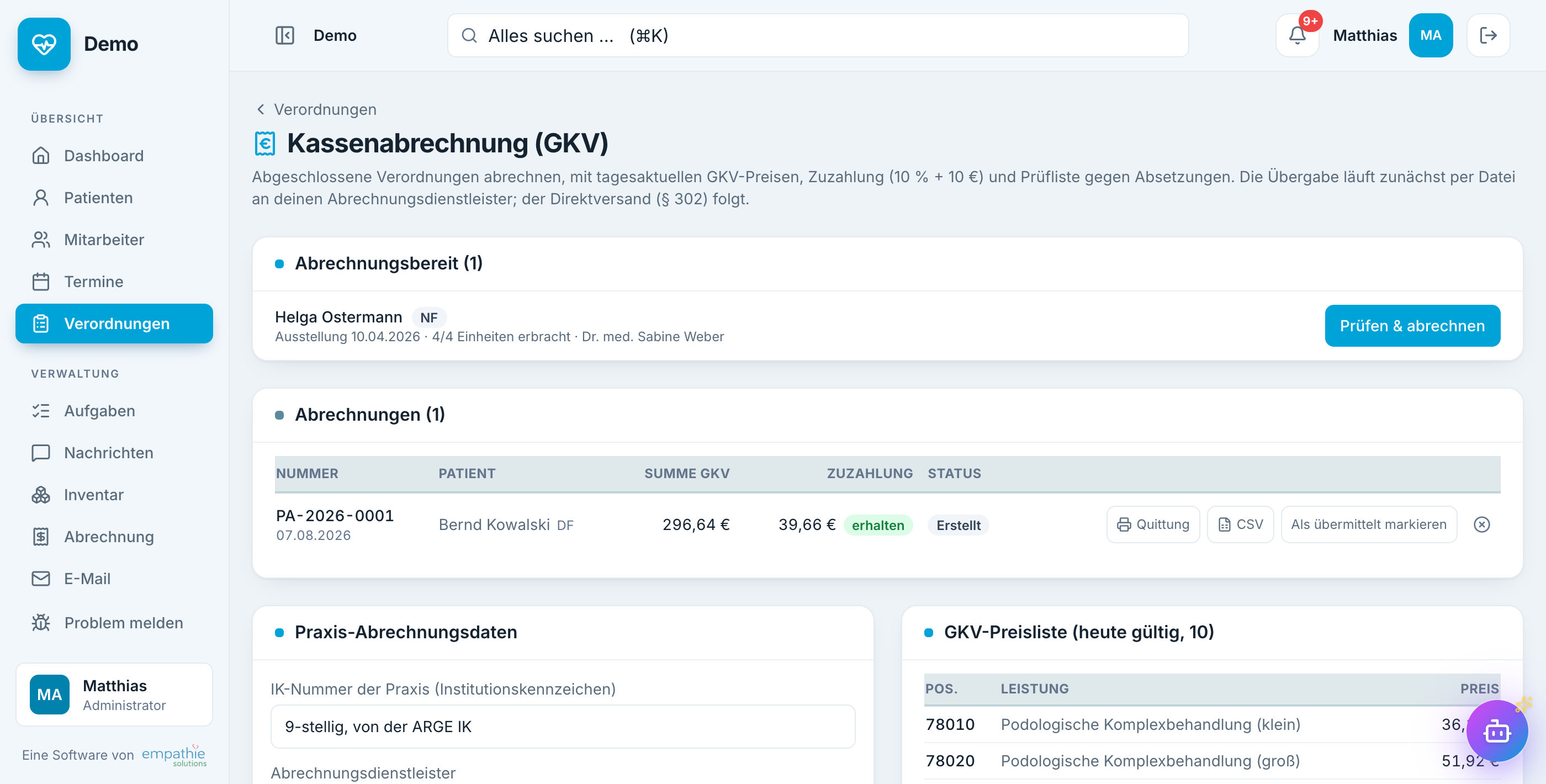1546x784 pixels.
Task: Open Nachrichten in the sidebar
Action: pyautogui.click(x=114, y=453)
